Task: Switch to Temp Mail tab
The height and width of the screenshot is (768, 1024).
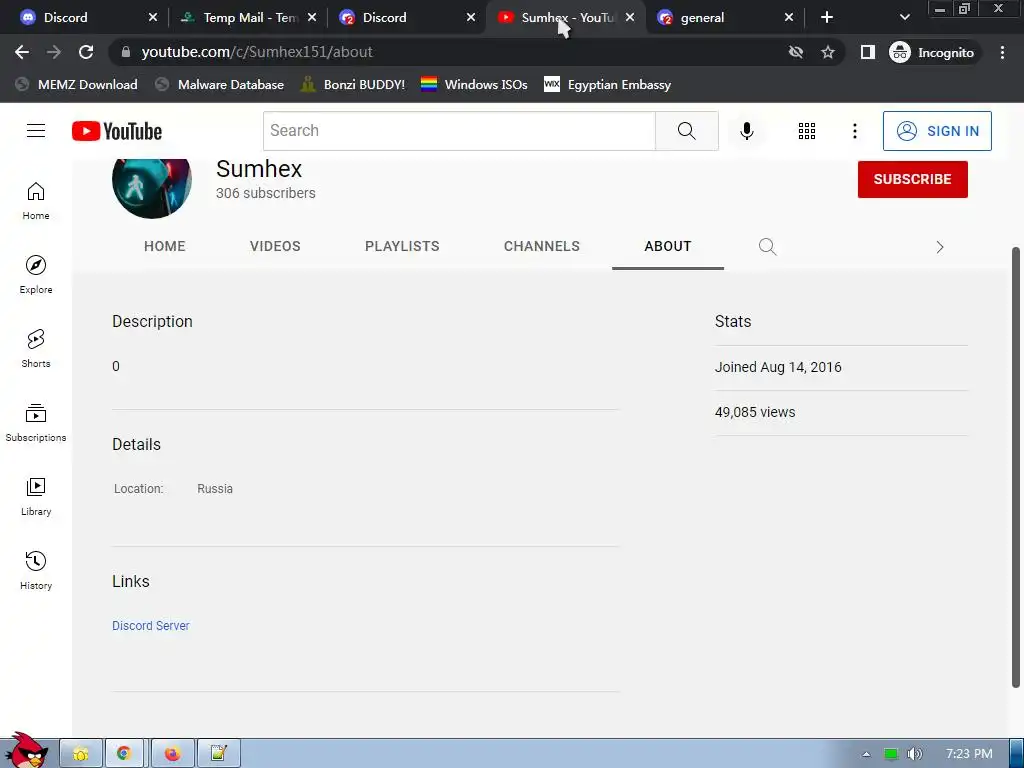Action: pyautogui.click(x=243, y=18)
